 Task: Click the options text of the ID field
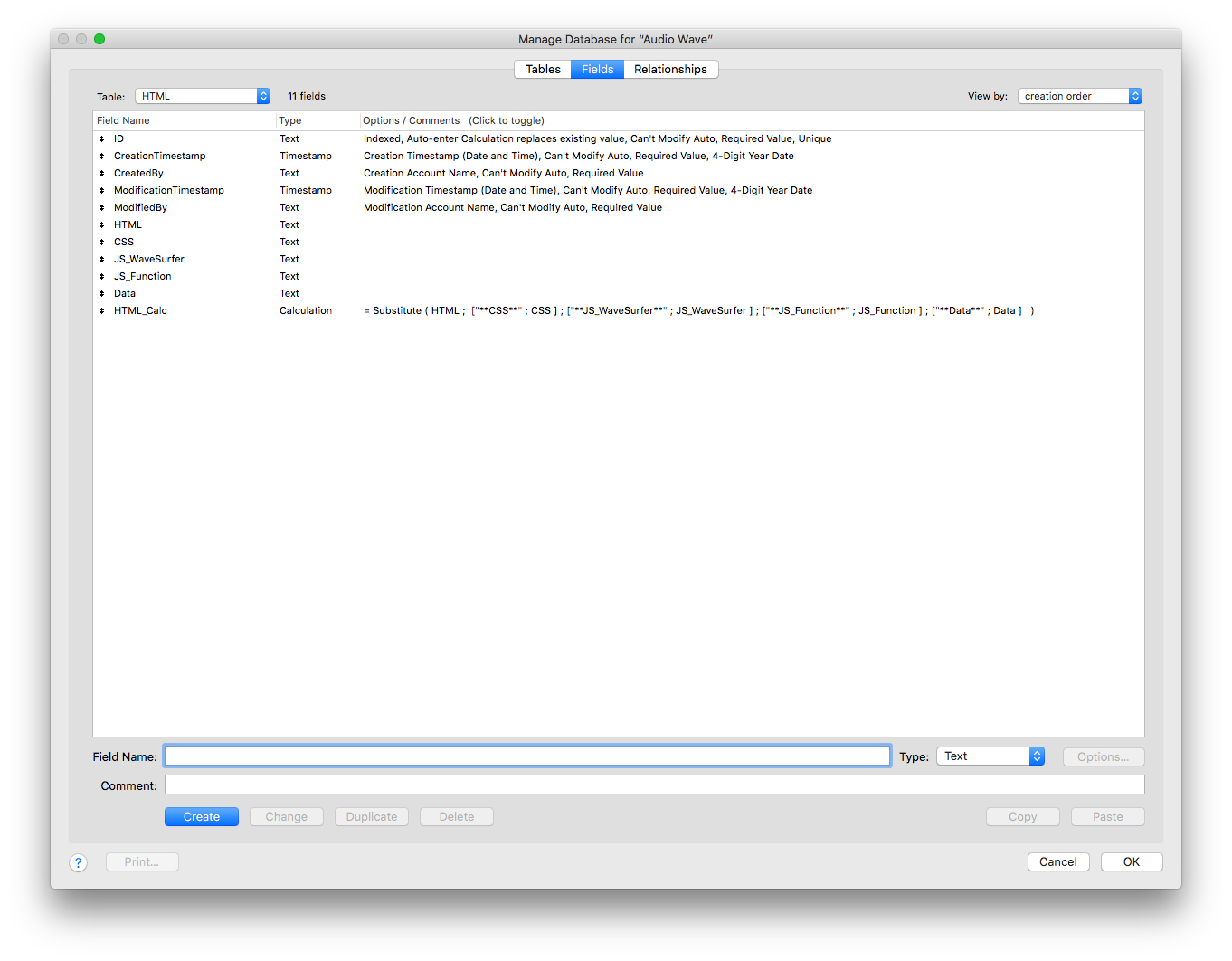pos(597,138)
